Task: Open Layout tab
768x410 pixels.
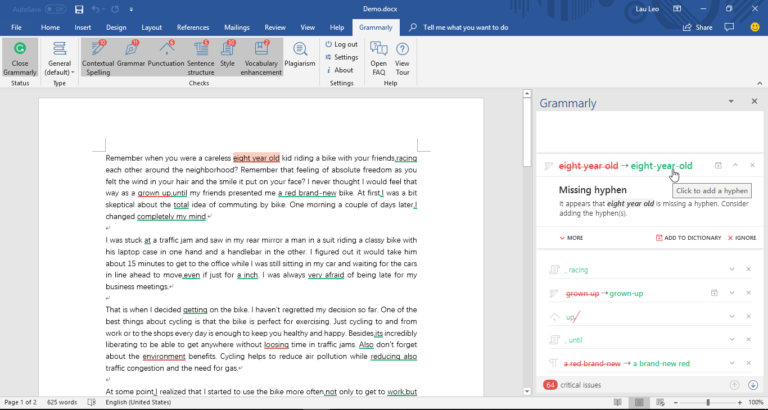Action: 151,27
